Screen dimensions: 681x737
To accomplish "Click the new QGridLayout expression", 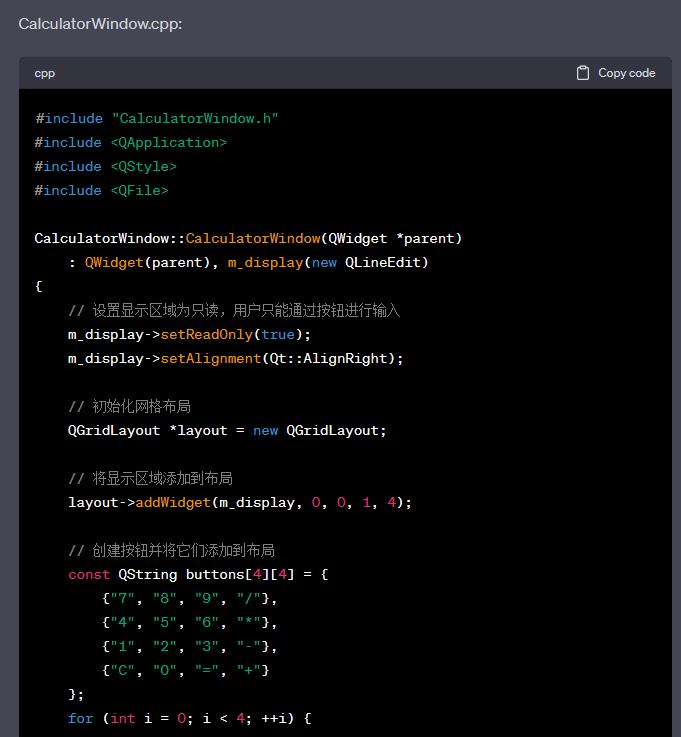I will [319, 431].
